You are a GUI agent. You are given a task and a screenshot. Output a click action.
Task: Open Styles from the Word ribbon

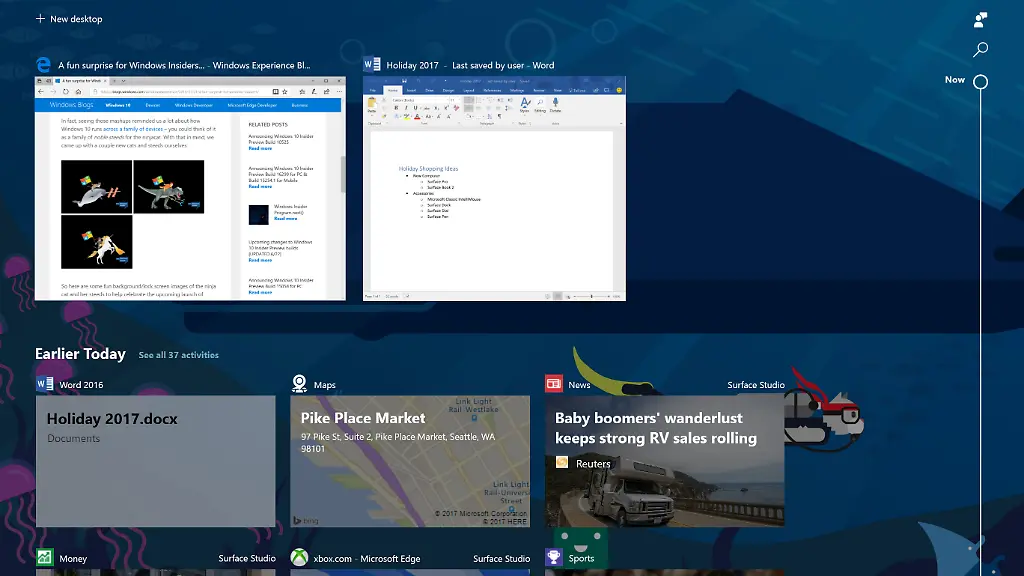524,103
